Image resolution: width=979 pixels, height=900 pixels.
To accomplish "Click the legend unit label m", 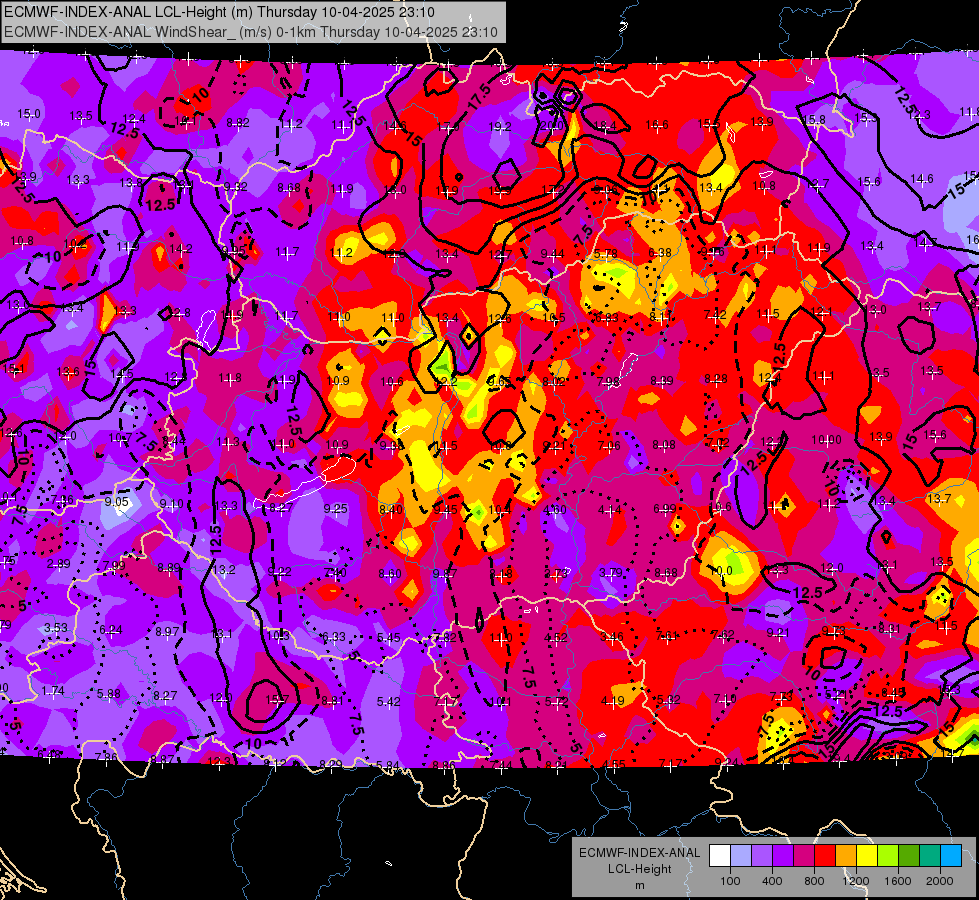I will [x=639, y=885].
